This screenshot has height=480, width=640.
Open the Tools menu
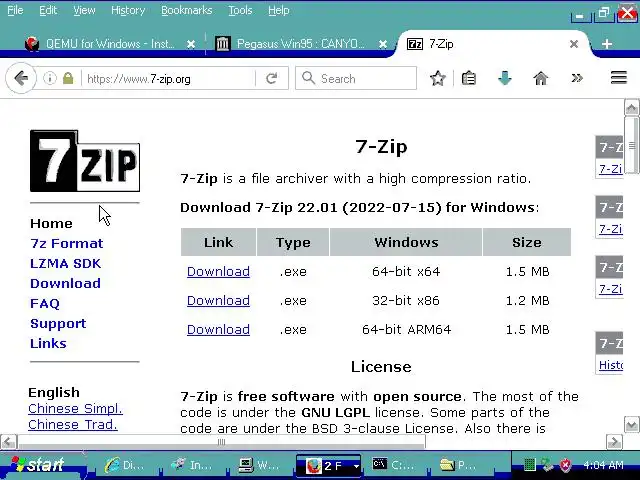pyautogui.click(x=240, y=10)
